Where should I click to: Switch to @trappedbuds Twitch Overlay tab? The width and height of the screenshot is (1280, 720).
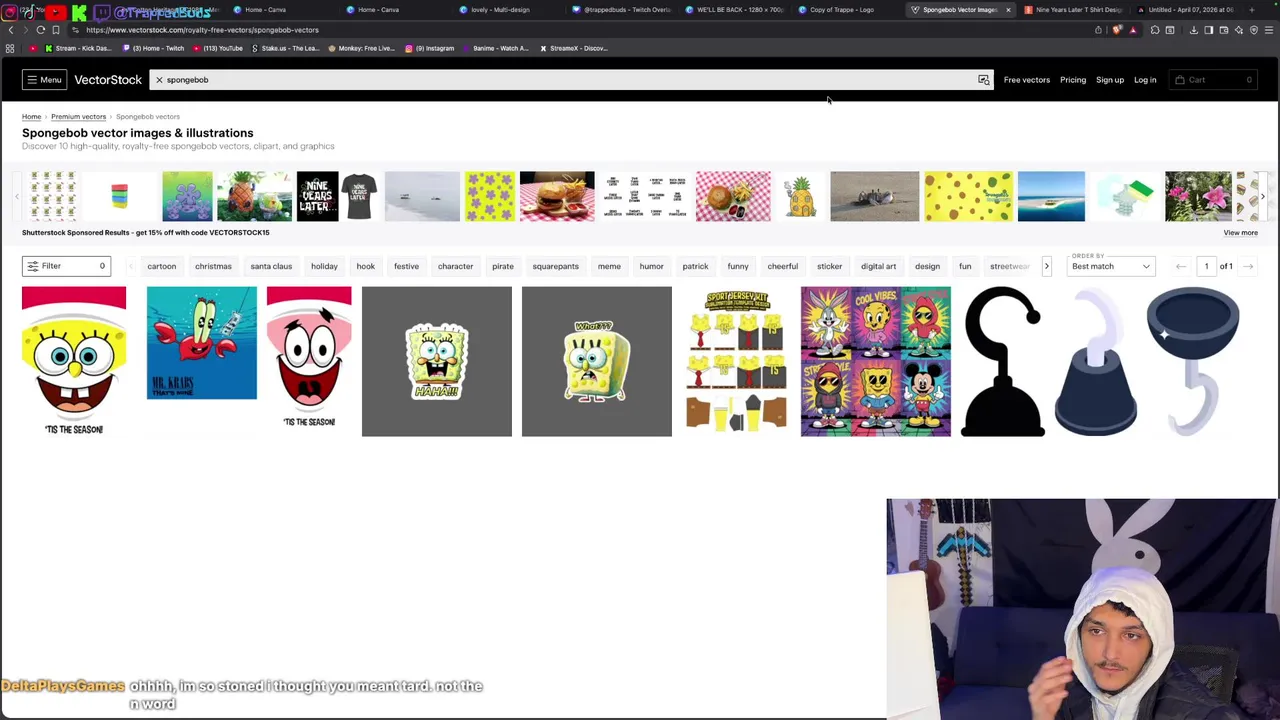click(x=621, y=10)
